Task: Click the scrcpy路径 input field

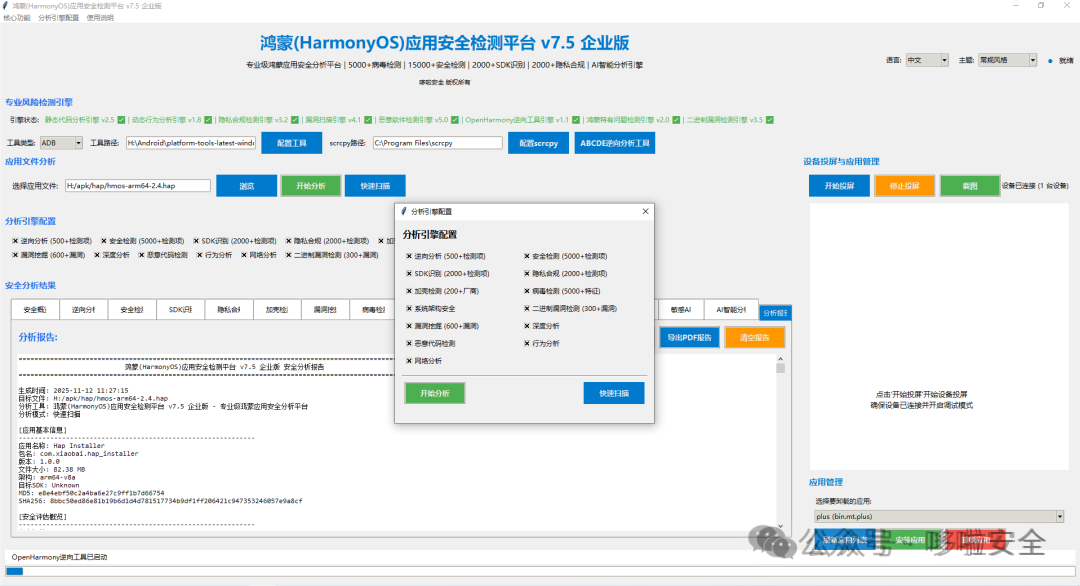Action: tap(437, 143)
